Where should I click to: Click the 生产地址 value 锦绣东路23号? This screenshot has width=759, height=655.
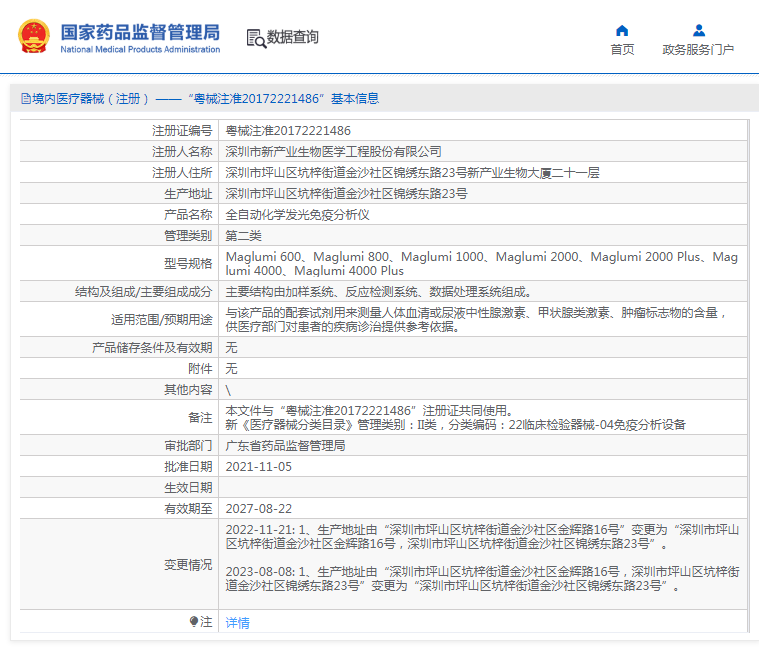[347, 194]
